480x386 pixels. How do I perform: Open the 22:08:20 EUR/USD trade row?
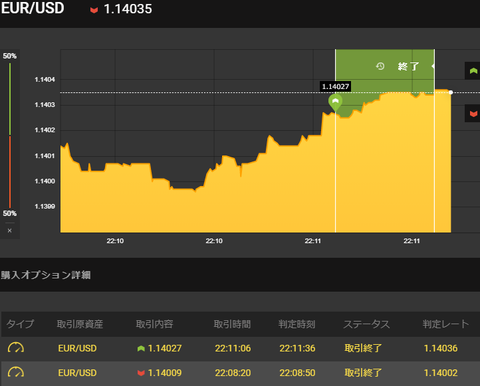pyautogui.click(x=240, y=373)
